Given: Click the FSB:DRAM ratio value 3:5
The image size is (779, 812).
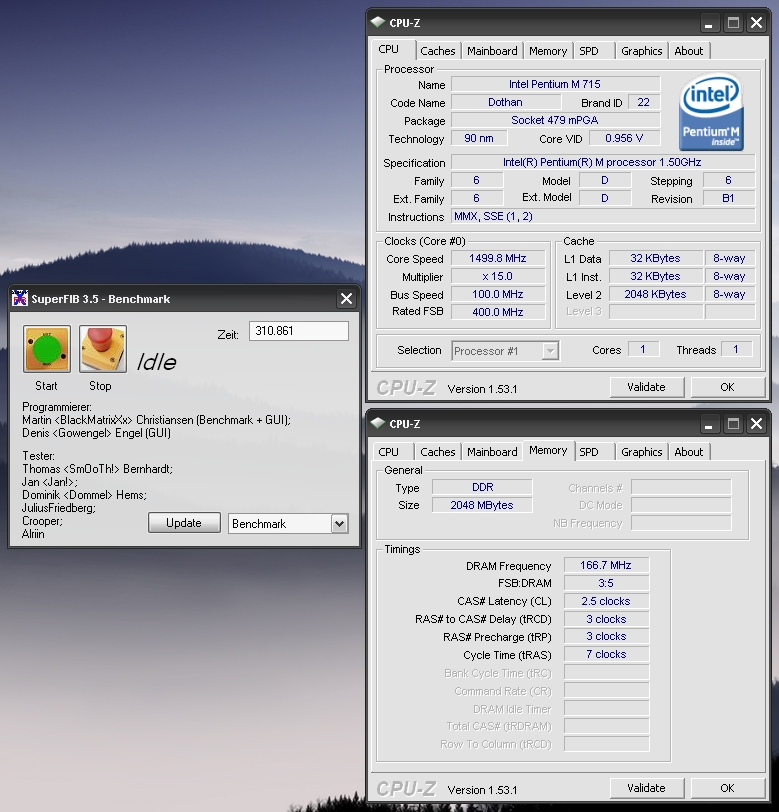Looking at the screenshot, I should pos(606,583).
